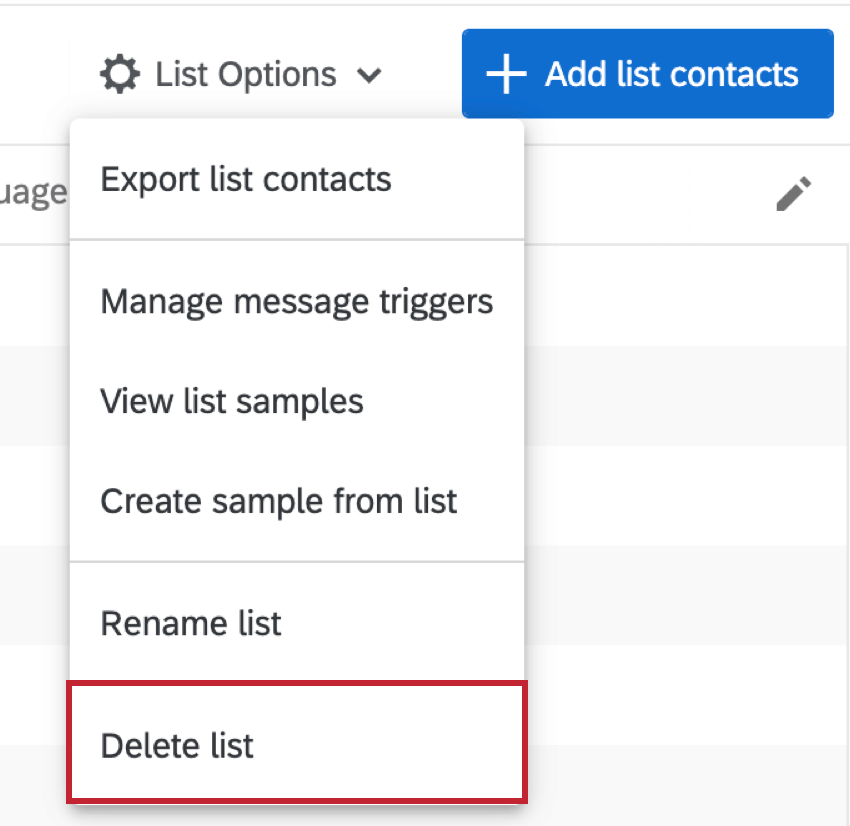The image size is (850, 826).
Task: Click the plus icon on blue button
Action: click(x=506, y=74)
